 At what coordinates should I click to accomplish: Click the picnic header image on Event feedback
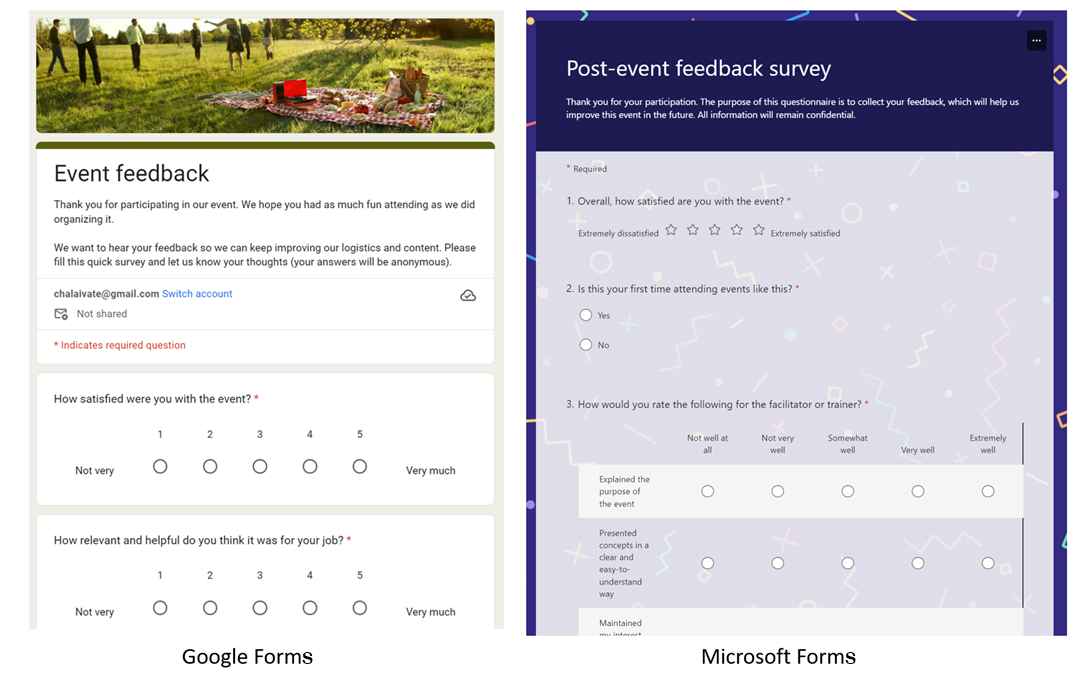click(265, 74)
